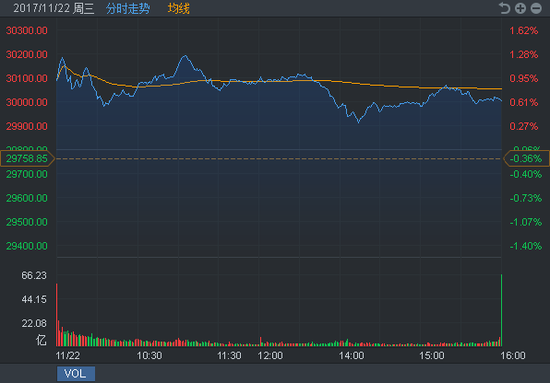The height and width of the screenshot is (383, 550).
Task: Click the tall red opening volume bar
Action: 57,315
